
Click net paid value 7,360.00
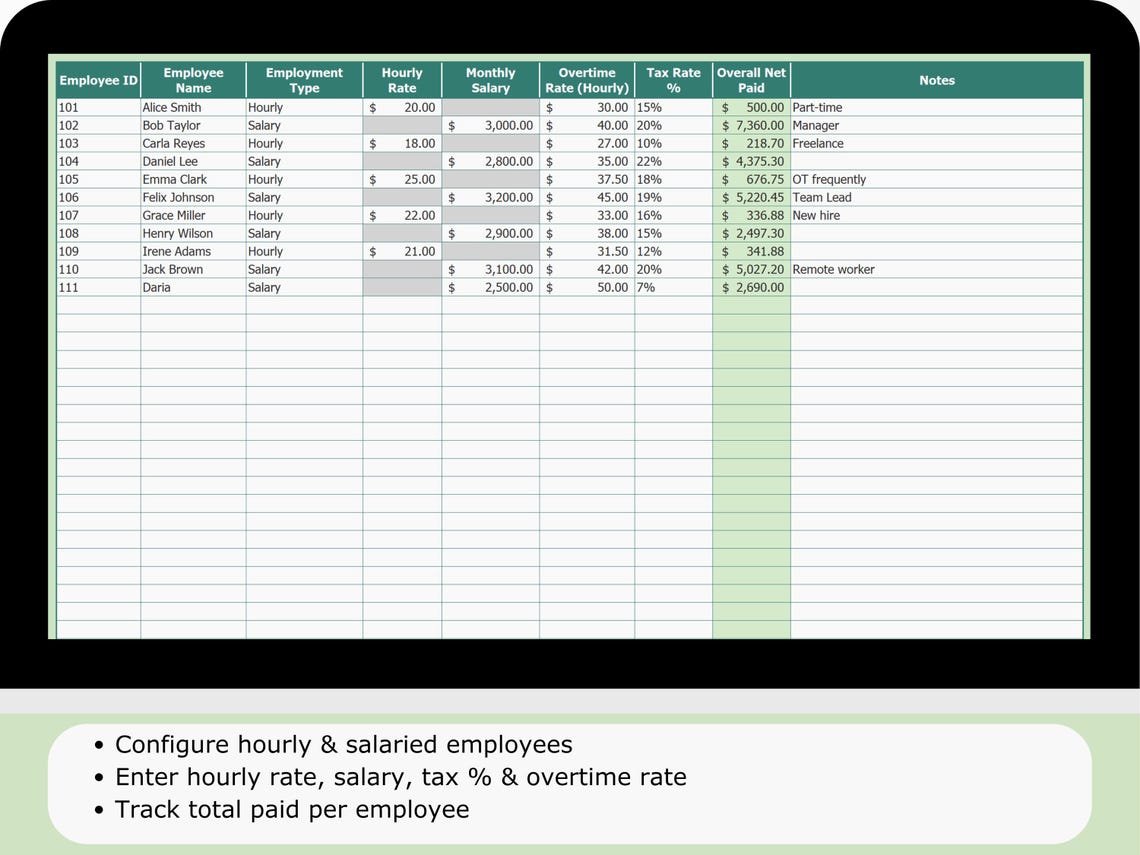click(751, 125)
